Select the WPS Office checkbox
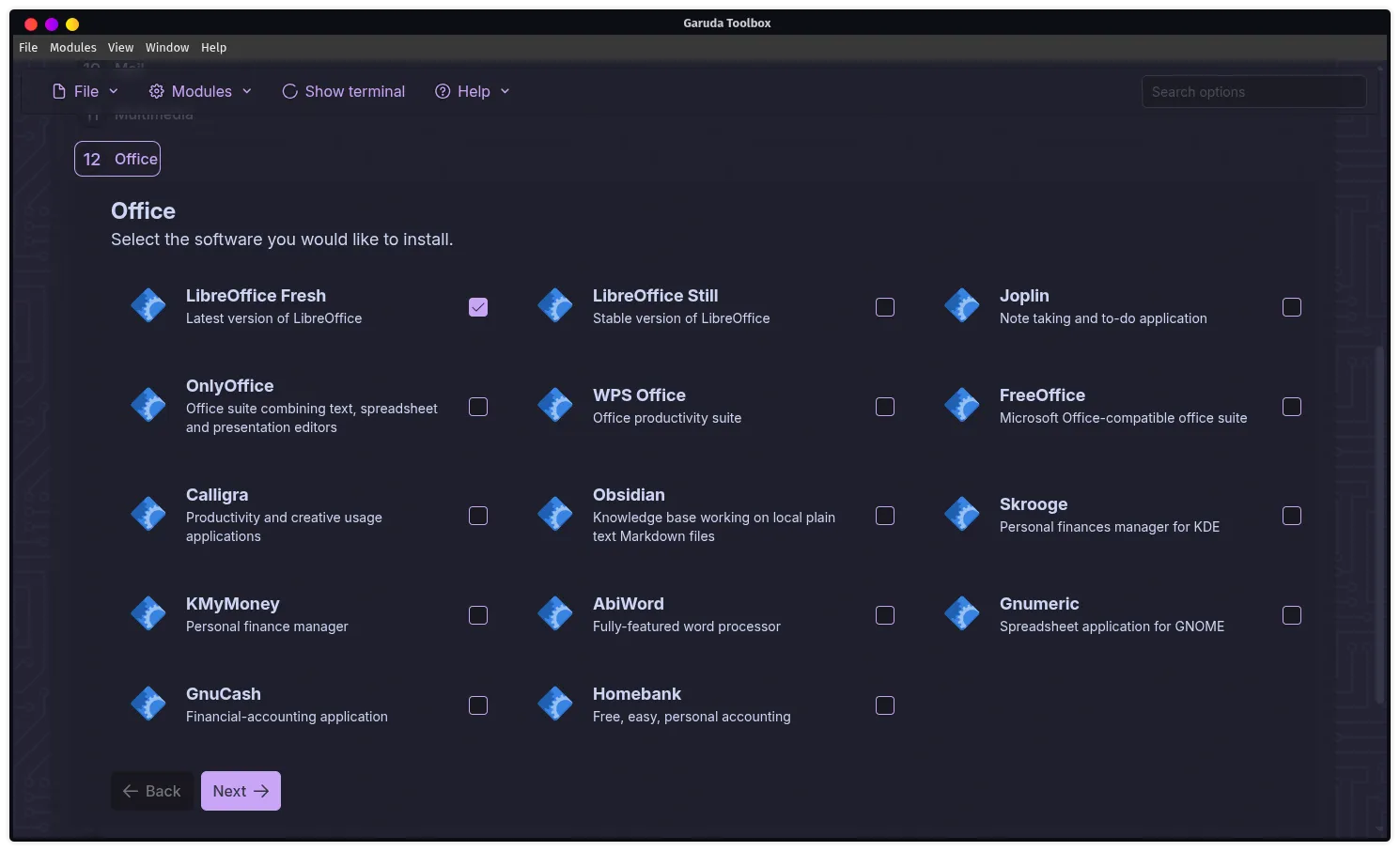This screenshot has height=851, width=1400. click(885, 407)
